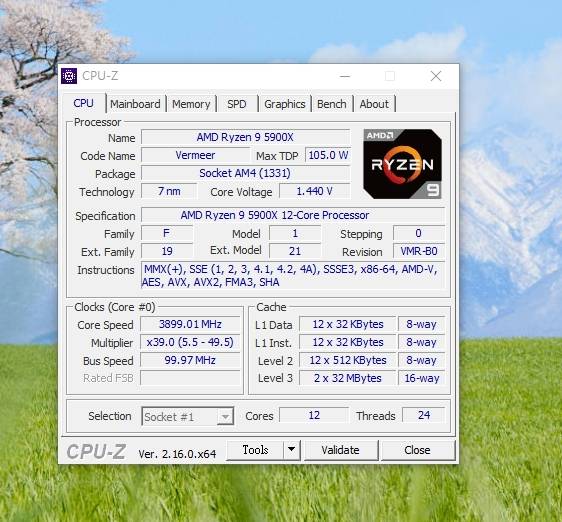Expand the Socket #1 selection combo box
562x522 pixels.
pos(188,416)
